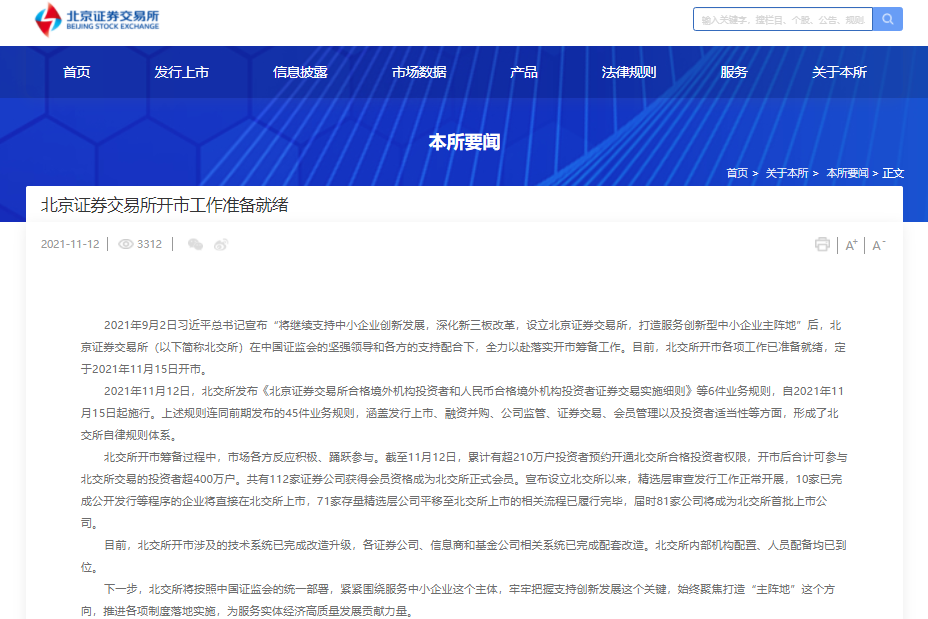Enlarge text with the A+ icon
Image resolution: width=928 pixels, height=619 pixels.
pyautogui.click(x=849, y=243)
